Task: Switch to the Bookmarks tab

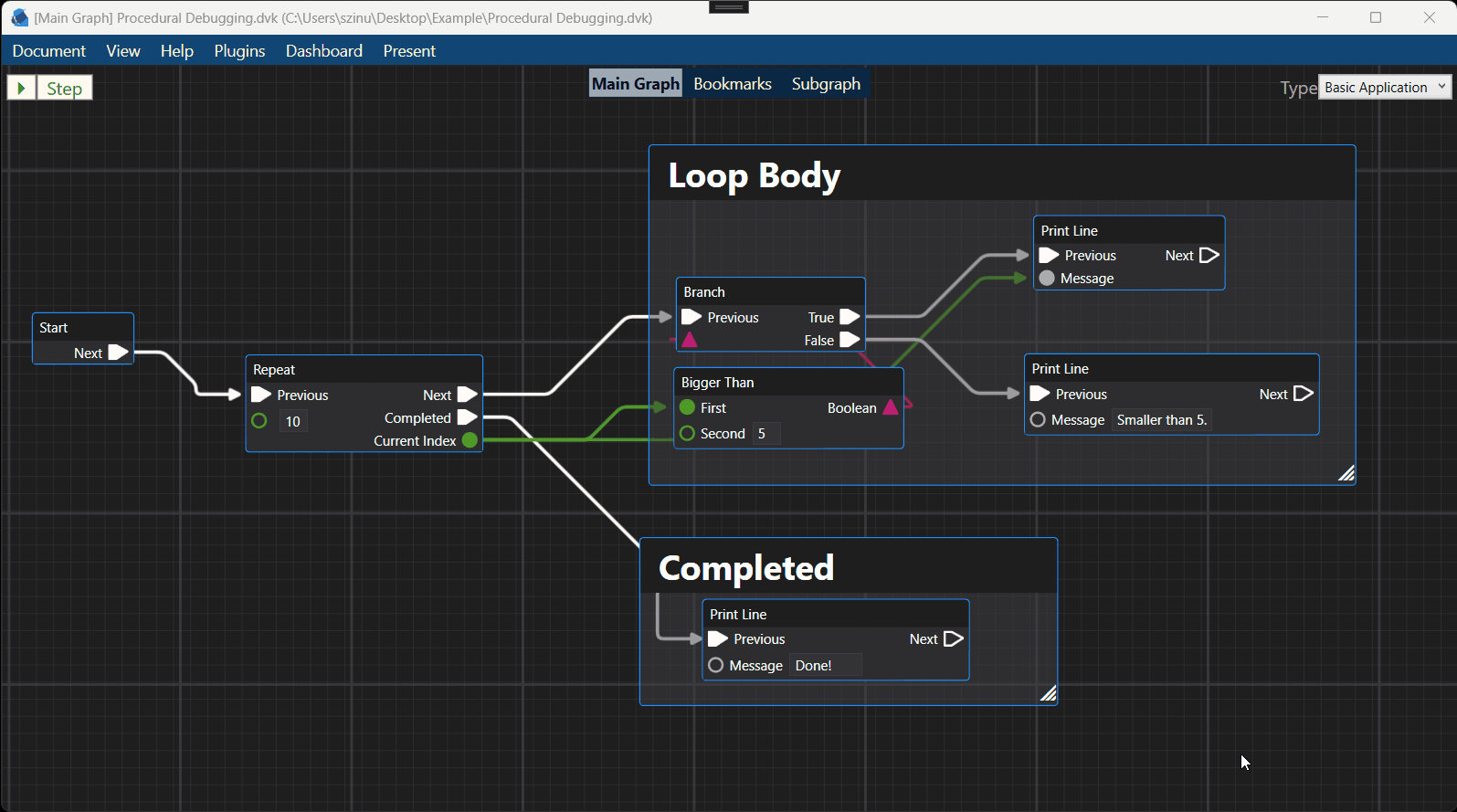Action: [732, 84]
